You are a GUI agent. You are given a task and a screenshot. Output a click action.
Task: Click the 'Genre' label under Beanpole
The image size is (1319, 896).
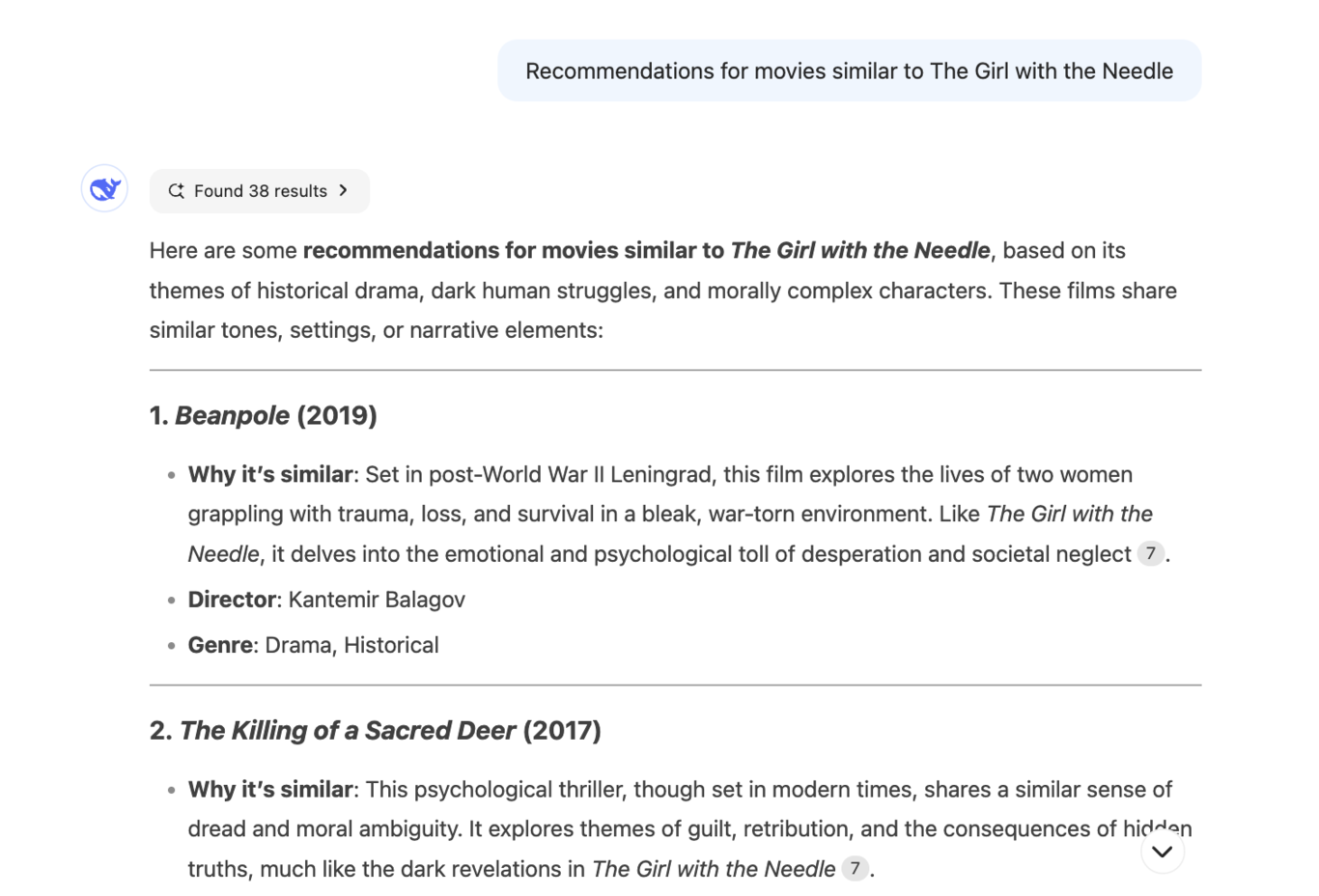tap(220, 645)
